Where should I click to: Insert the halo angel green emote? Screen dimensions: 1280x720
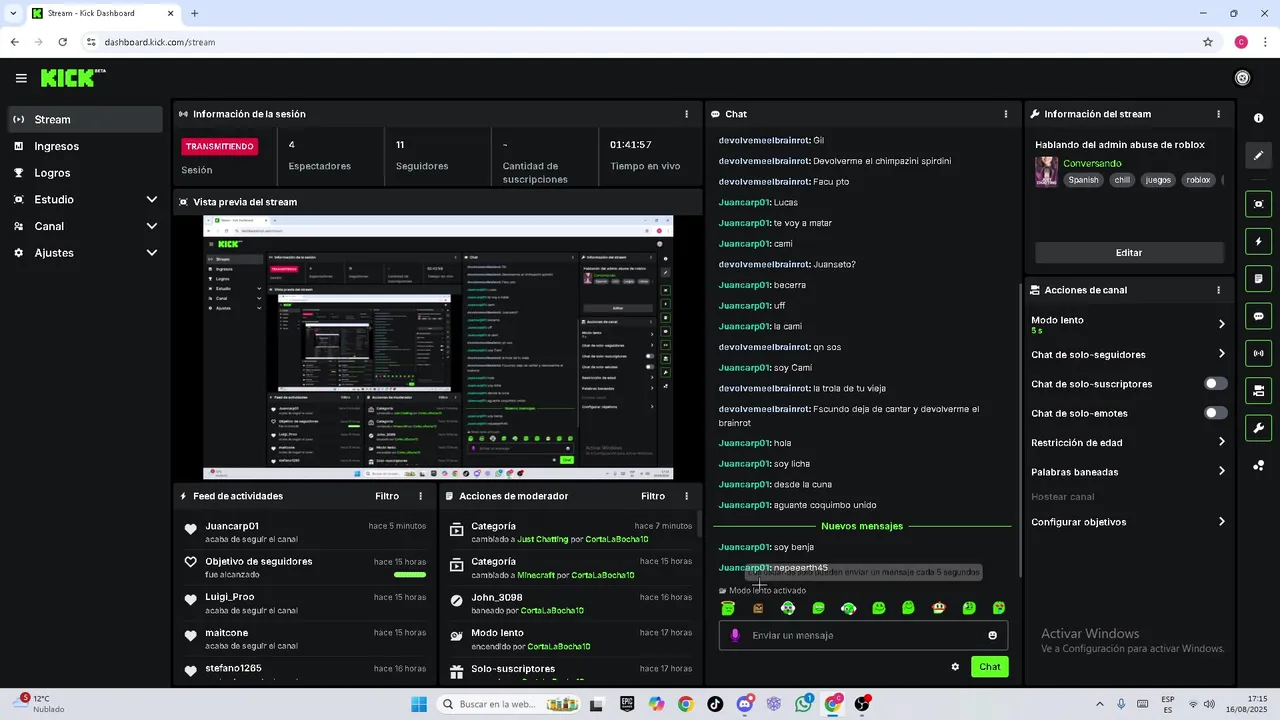click(x=728, y=608)
